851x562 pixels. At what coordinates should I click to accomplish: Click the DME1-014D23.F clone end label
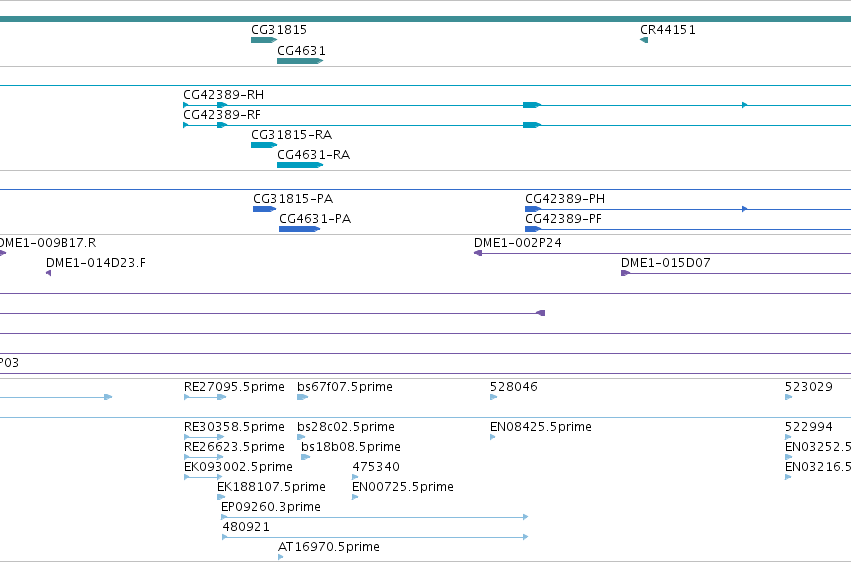pyautogui.click(x=96, y=263)
